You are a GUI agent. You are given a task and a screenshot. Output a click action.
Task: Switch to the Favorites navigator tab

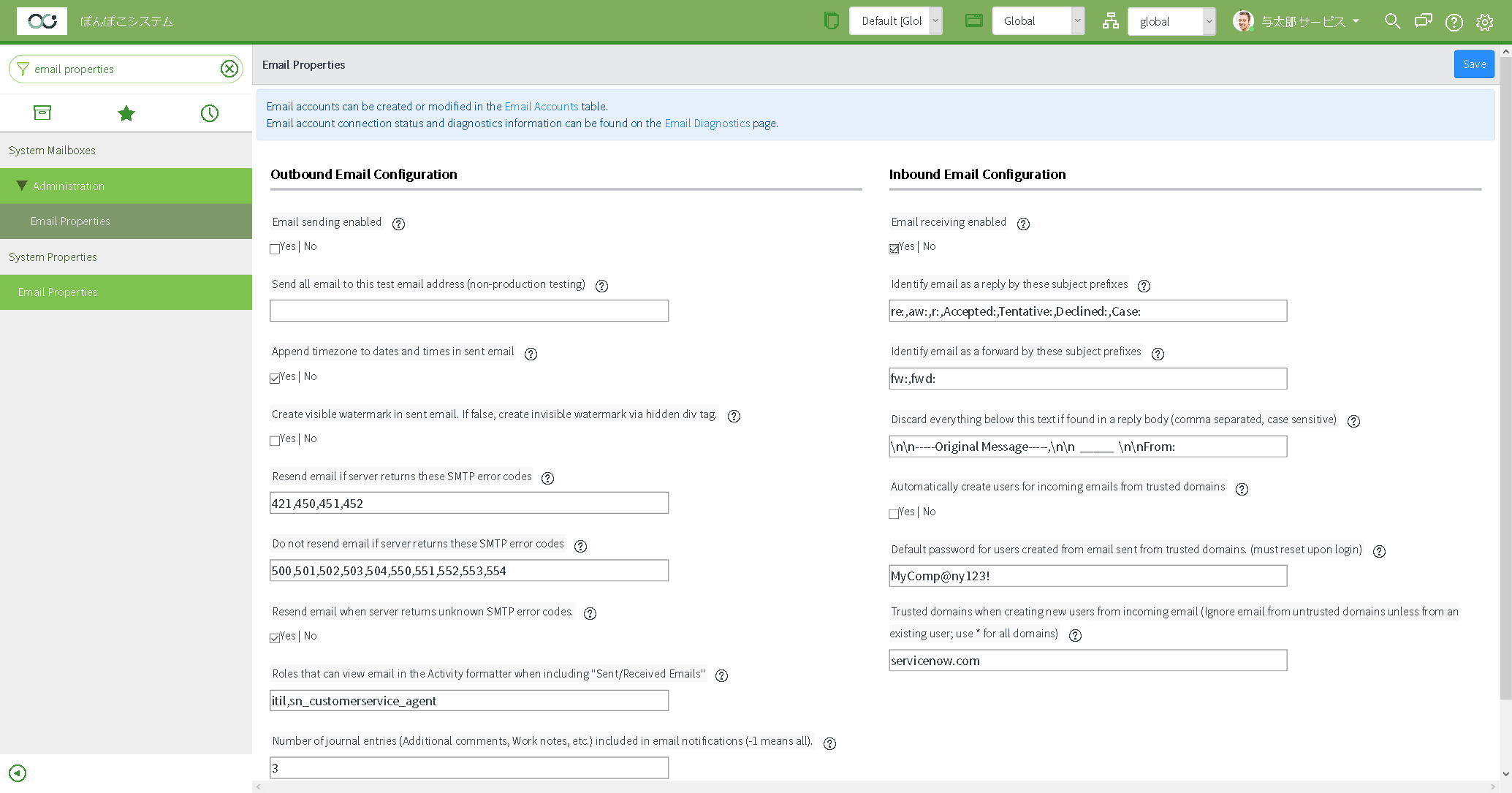[x=126, y=113]
